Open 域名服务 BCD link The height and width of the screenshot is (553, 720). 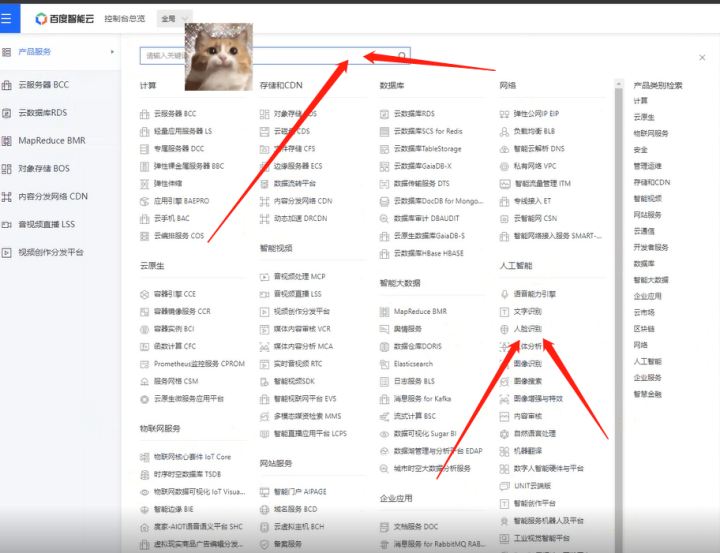click(296, 509)
